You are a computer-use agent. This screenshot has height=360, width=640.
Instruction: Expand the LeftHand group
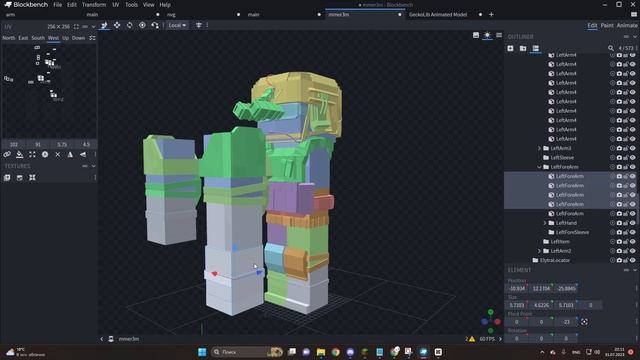pos(545,223)
